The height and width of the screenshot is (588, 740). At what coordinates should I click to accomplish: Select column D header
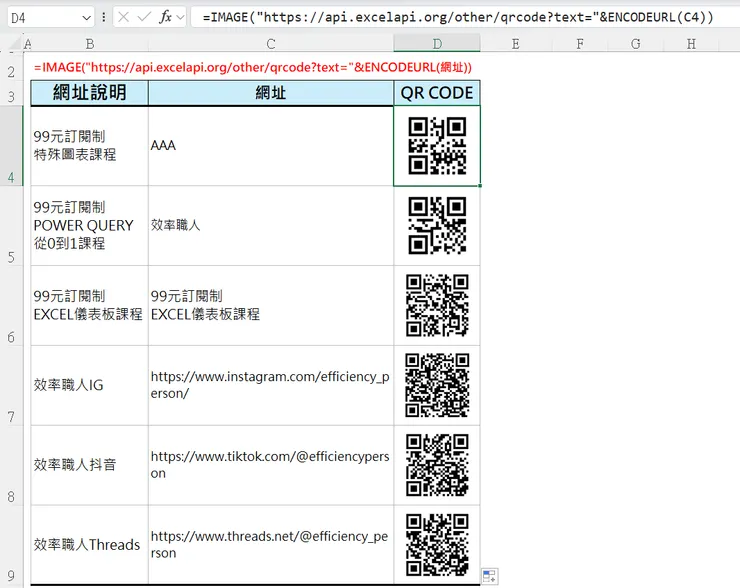pyautogui.click(x=437, y=44)
